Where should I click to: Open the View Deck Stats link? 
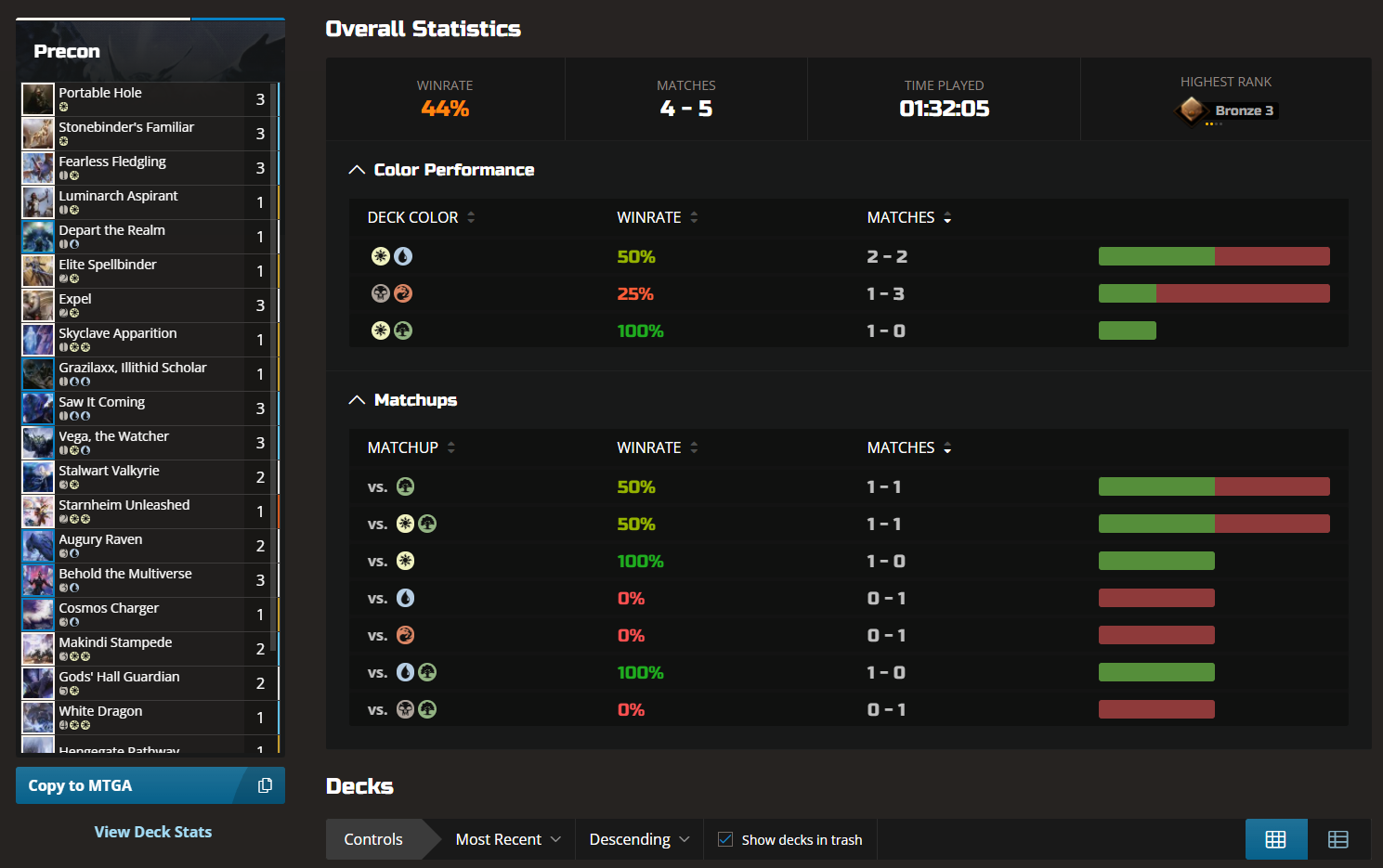(153, 832)
